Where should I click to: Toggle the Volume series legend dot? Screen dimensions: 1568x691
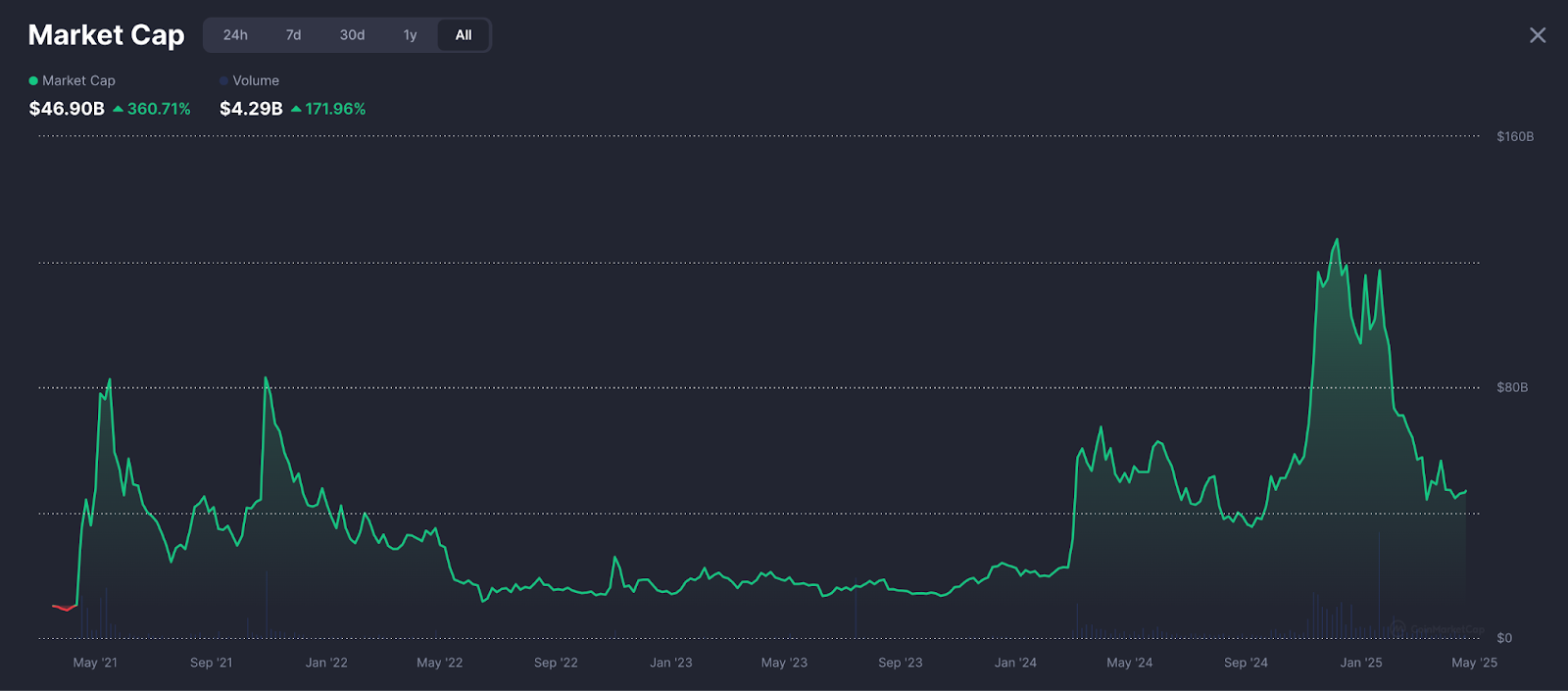(x=224, y=81)
